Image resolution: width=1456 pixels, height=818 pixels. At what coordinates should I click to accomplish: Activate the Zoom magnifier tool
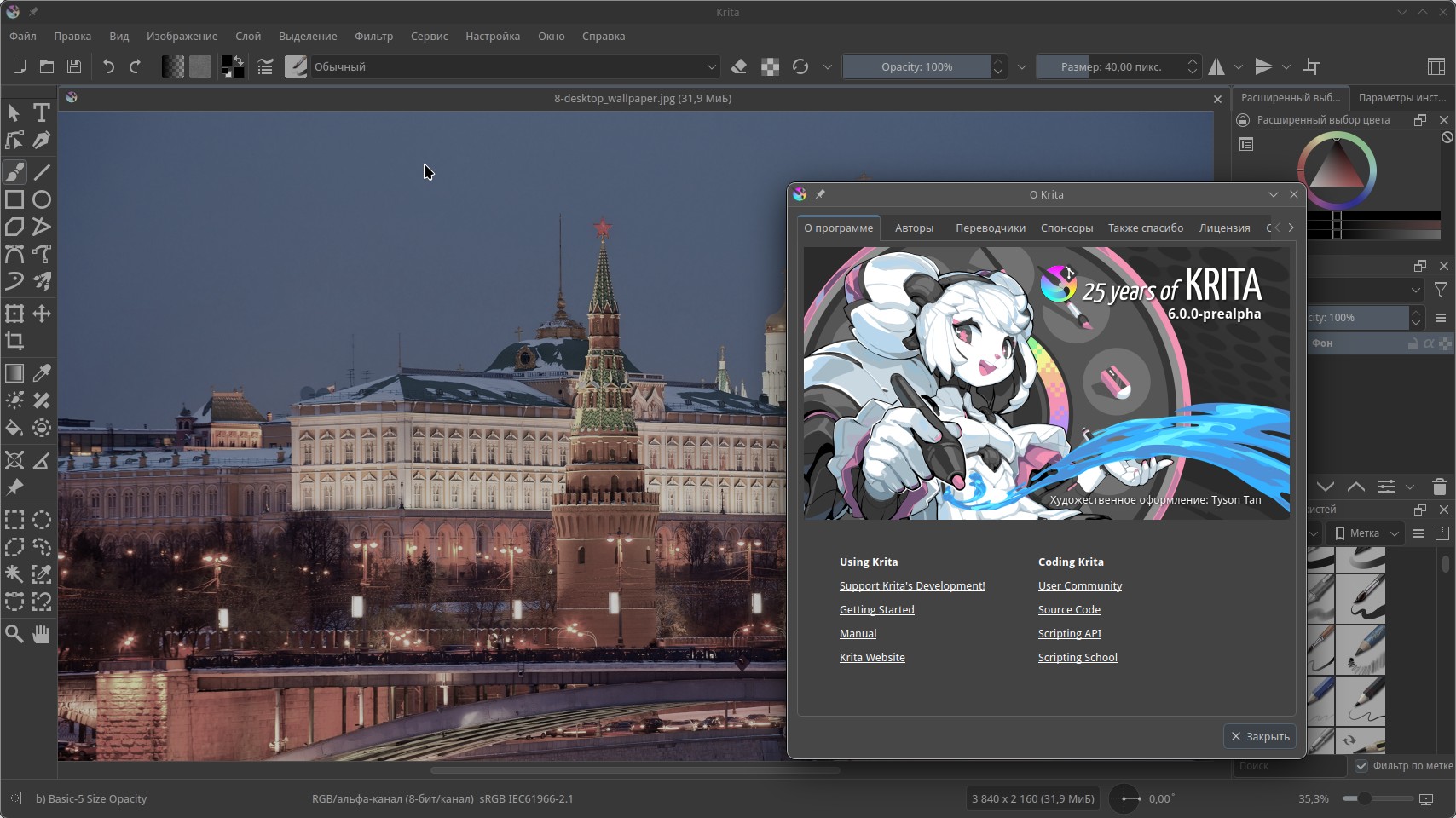(x=14, y=633)
